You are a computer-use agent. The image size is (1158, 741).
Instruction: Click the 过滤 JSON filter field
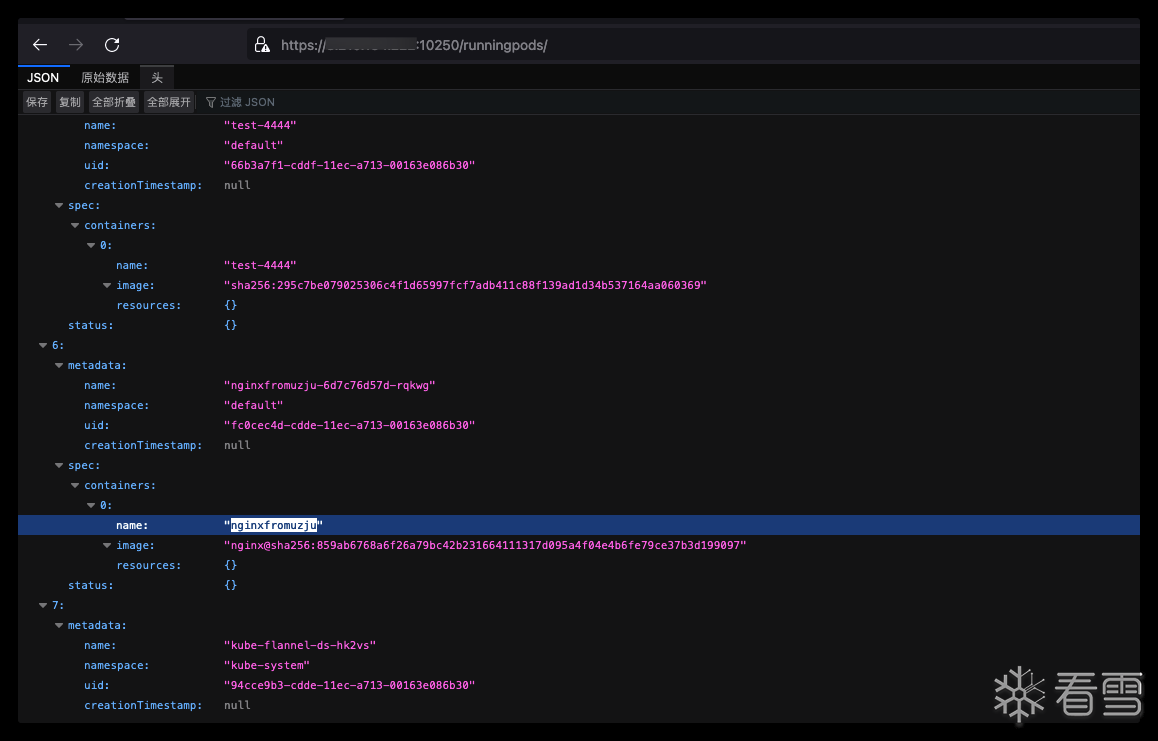[x=247, y=102]
